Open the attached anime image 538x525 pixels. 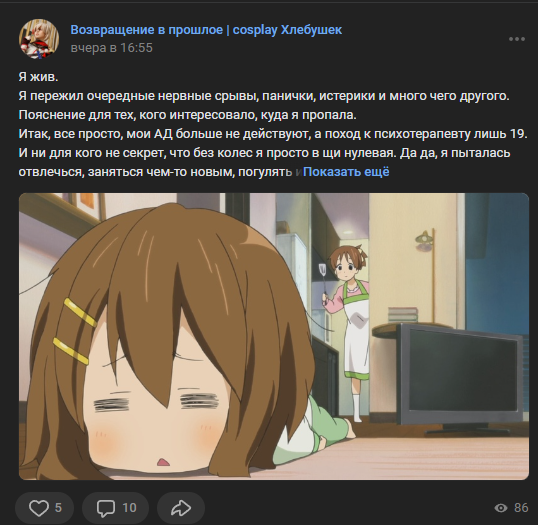(274, 336)
